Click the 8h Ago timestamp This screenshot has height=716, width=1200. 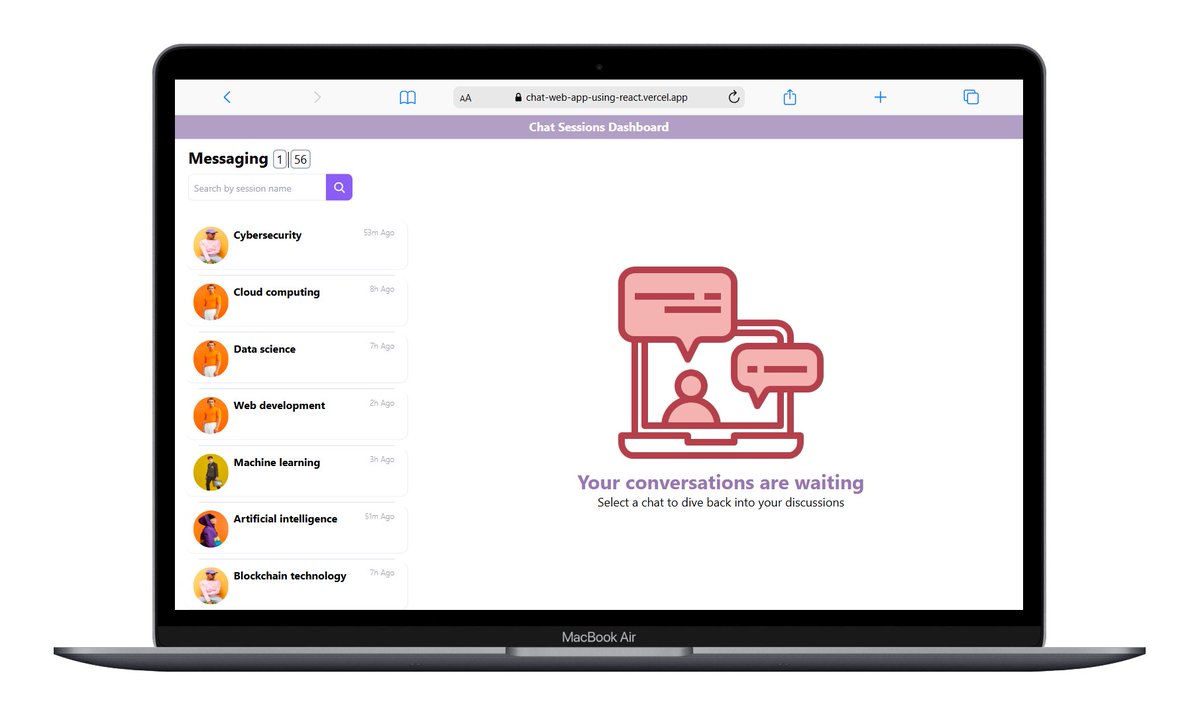(382, 289)
